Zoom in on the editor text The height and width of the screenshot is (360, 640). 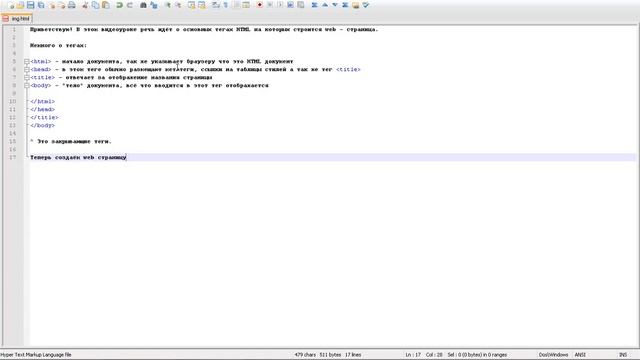click(168, 5)
